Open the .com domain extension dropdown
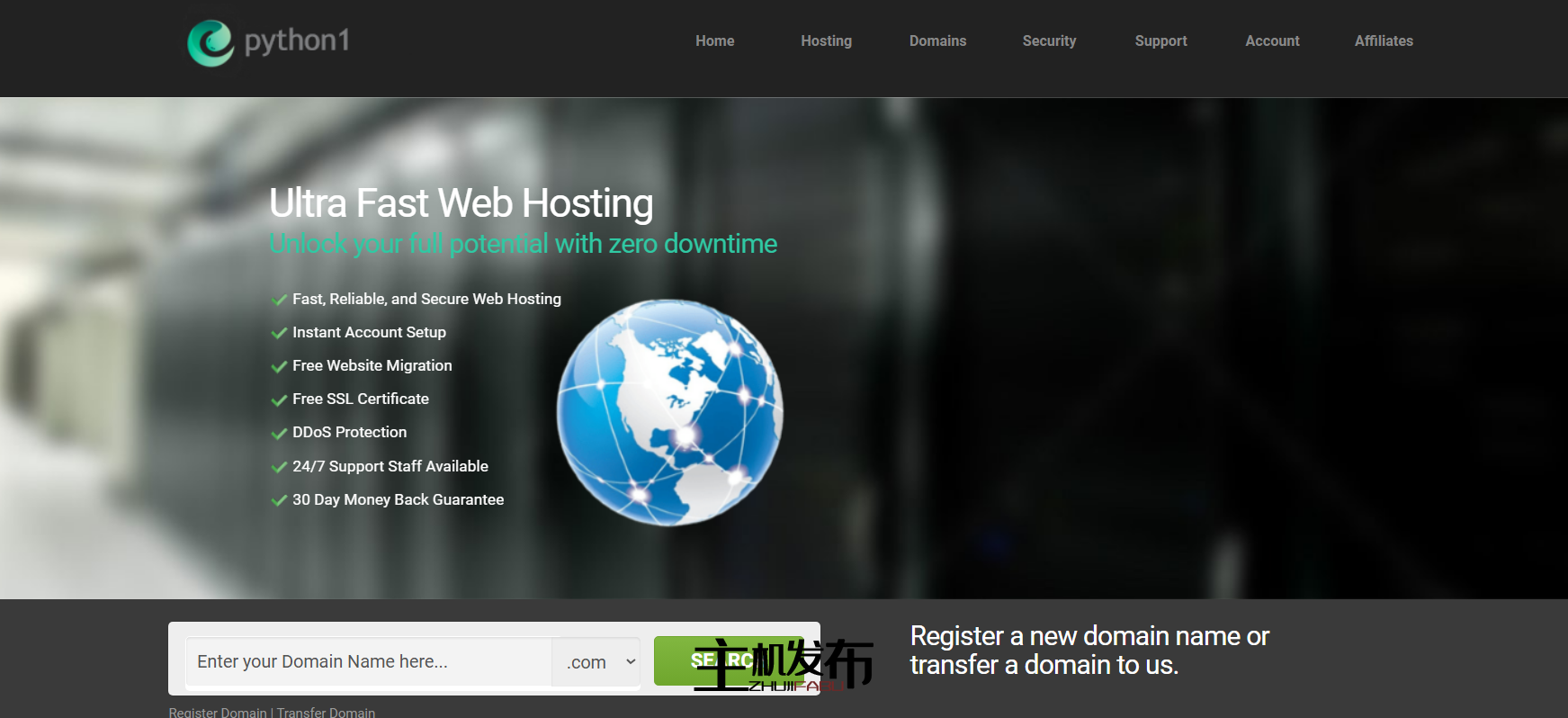The width and height of the screenshot is (1568, 718). point(596,662)
